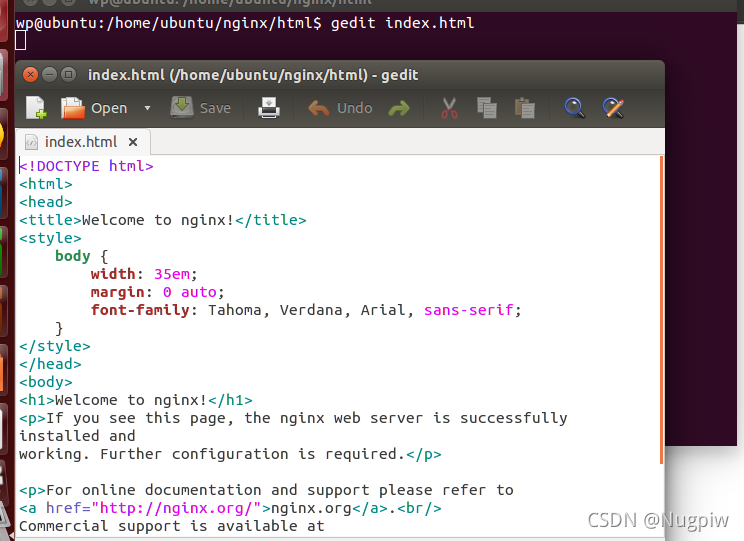Image resolution: width=744 pixels, height=541 pixels.
Task: Search text with magnifier icon
Action: coord(574,108)
